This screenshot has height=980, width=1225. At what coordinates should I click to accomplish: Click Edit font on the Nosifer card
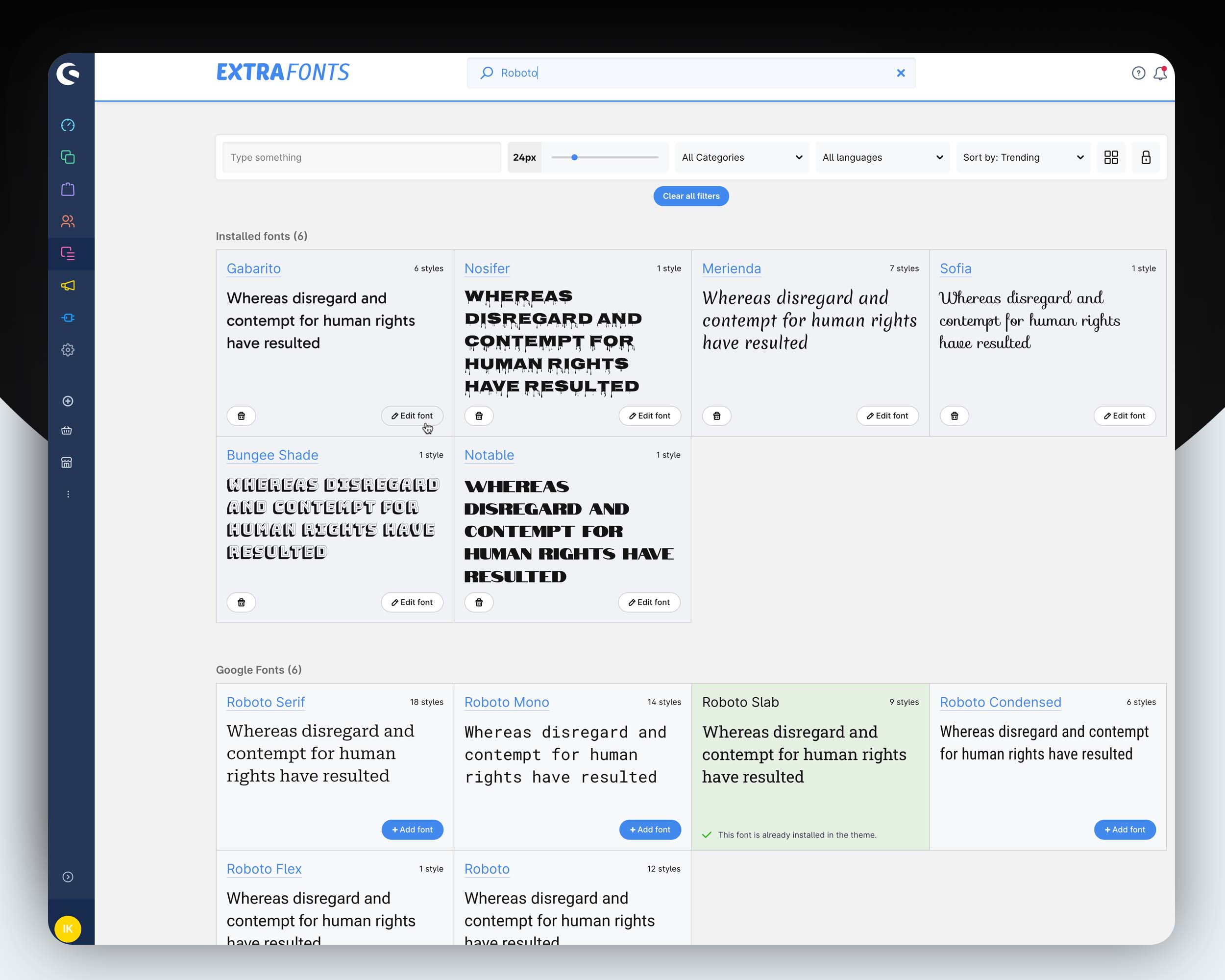tap(649, 416)
